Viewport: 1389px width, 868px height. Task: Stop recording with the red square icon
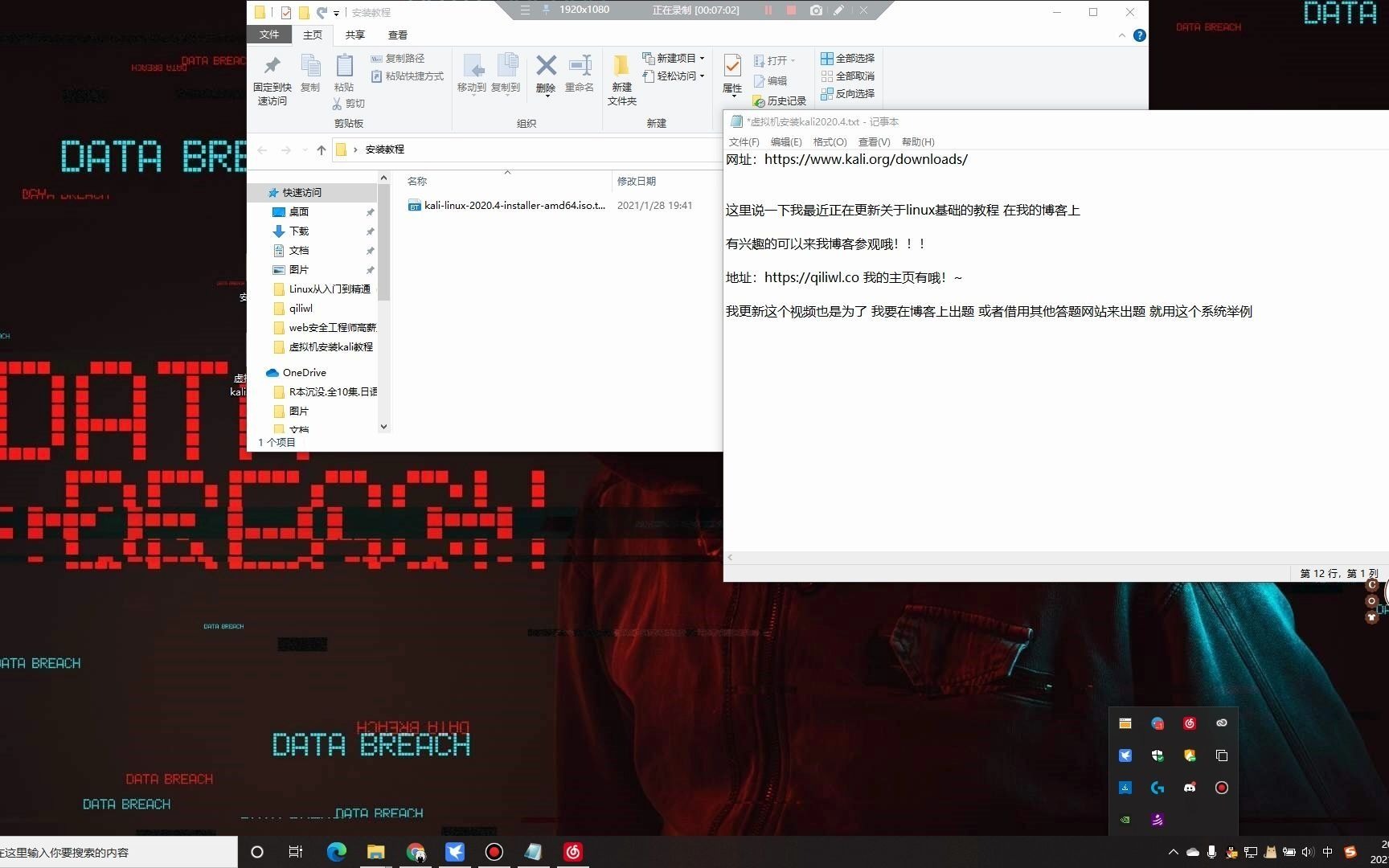[791, 10]
